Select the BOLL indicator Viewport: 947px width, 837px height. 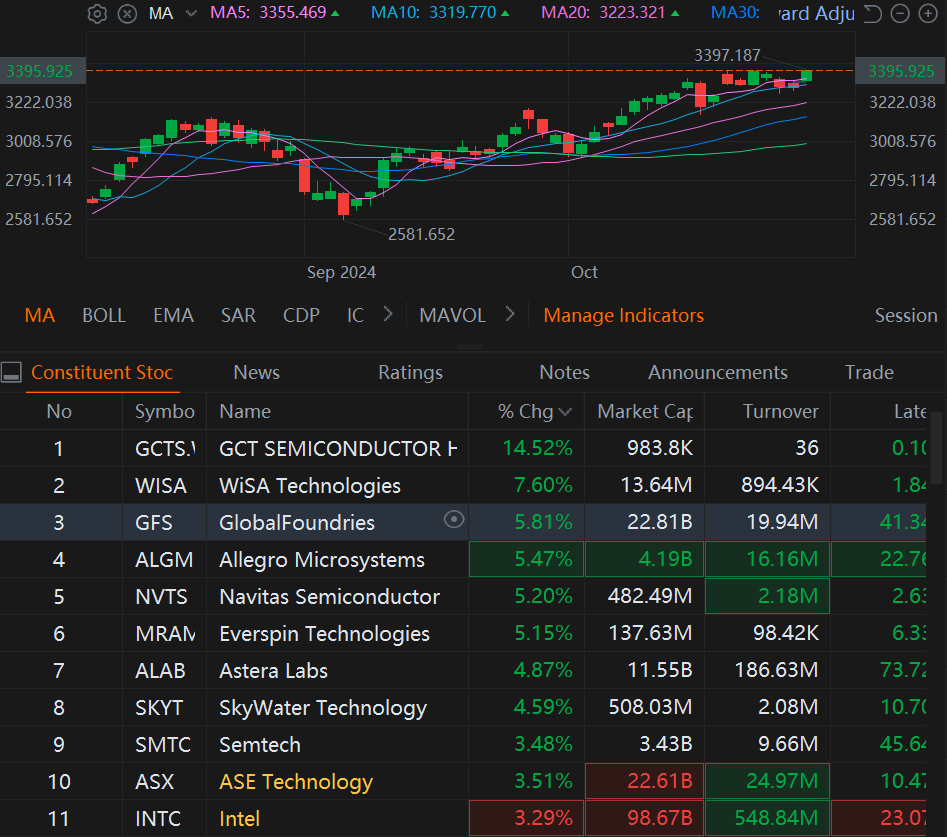coord(104,315)
